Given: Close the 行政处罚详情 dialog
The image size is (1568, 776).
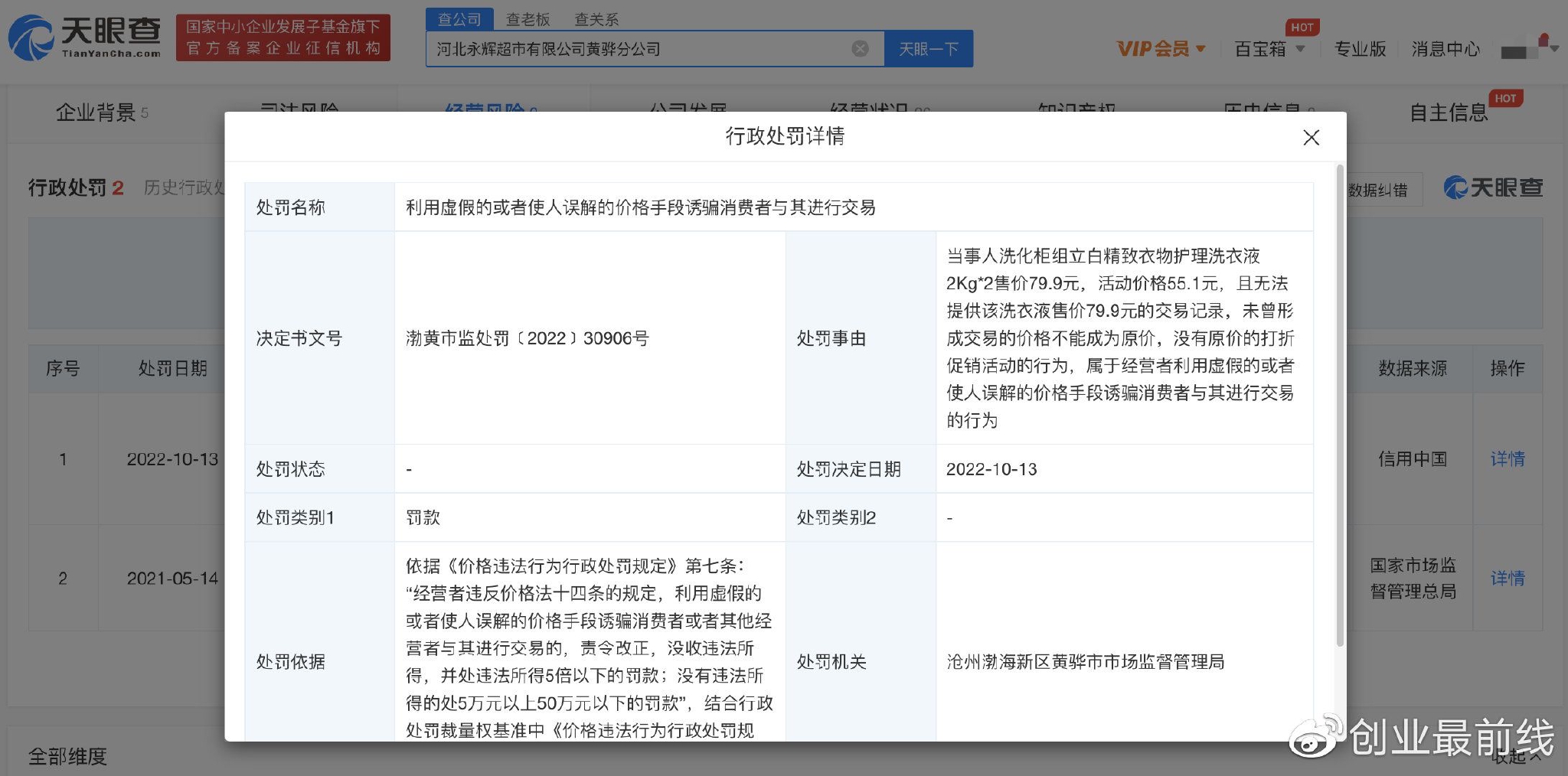Looking at the screenshot, I should (1311, 138).
